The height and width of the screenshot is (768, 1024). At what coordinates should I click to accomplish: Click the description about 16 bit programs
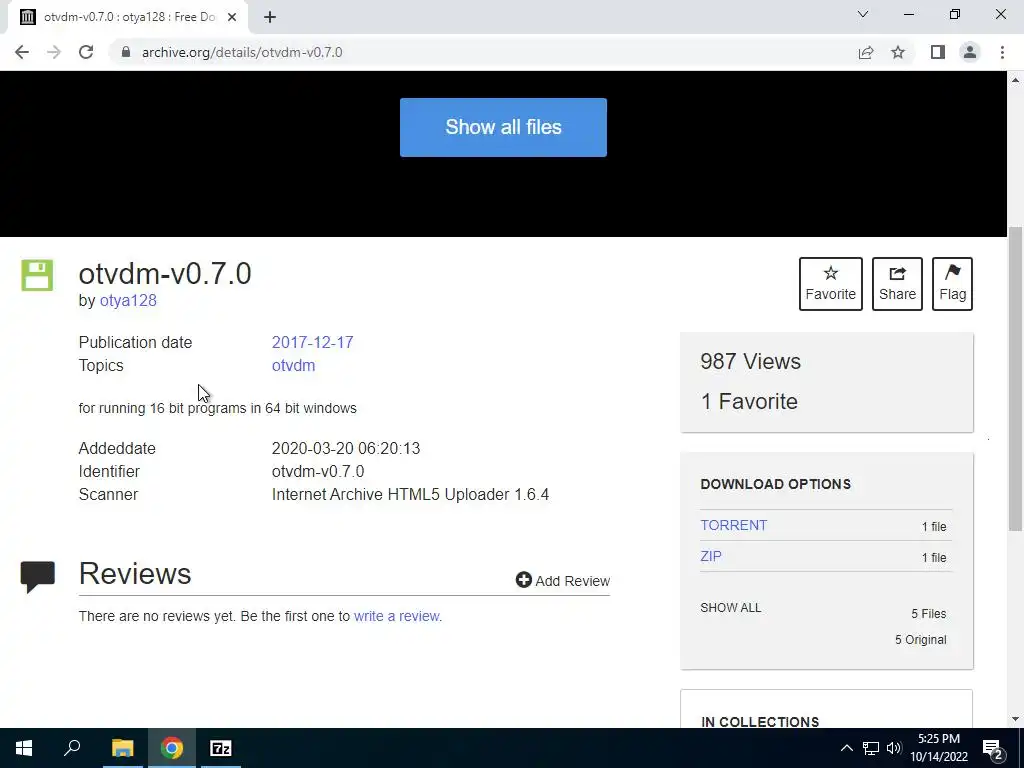point(217,408)
